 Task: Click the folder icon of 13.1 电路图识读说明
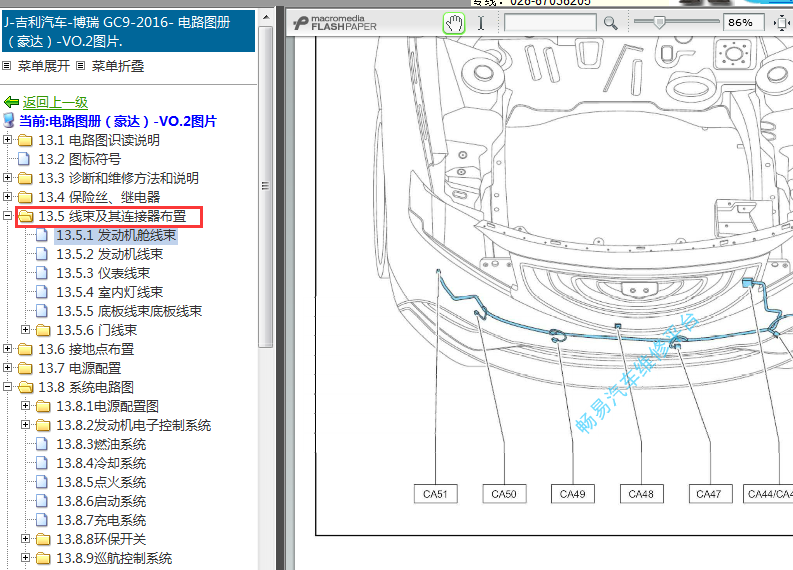pyautogui.click(x=25, y=140)
